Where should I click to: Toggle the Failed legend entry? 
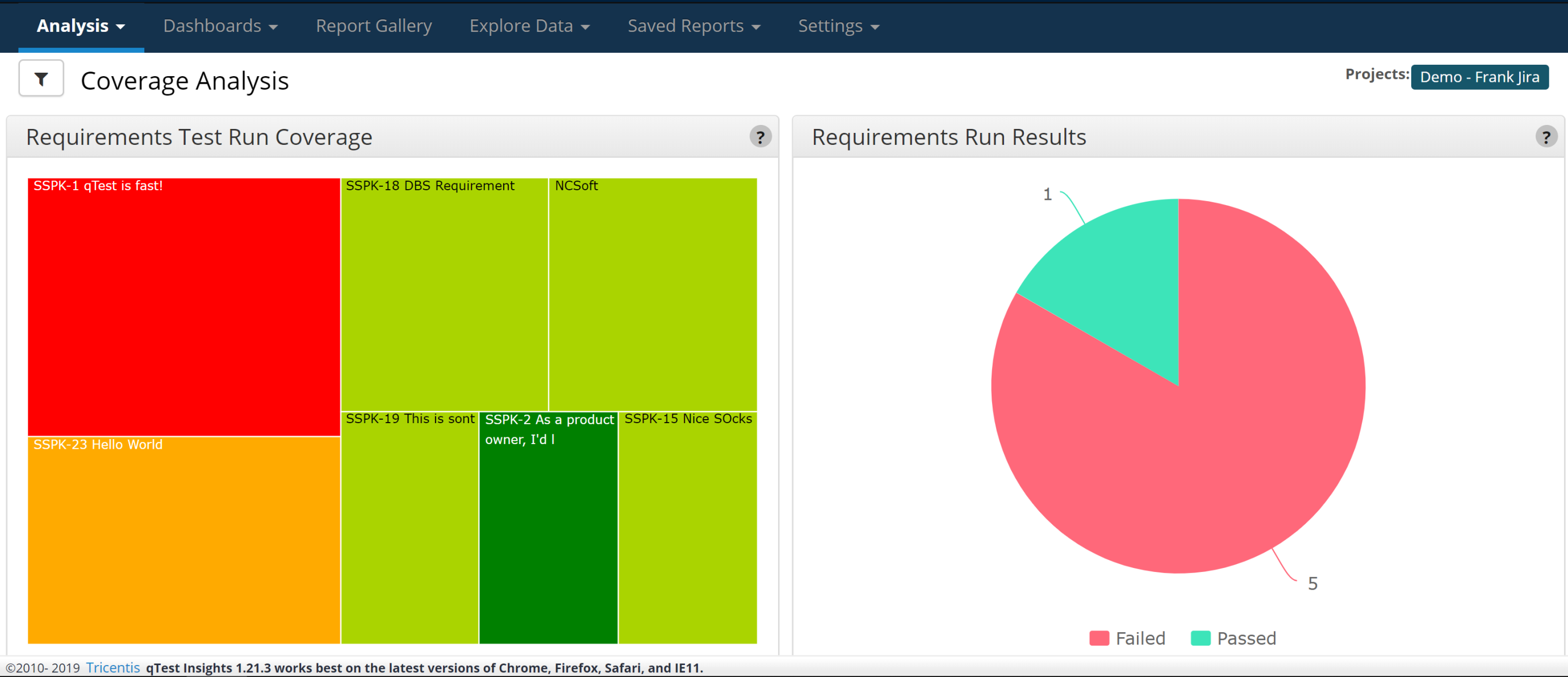coord(1127,638)
